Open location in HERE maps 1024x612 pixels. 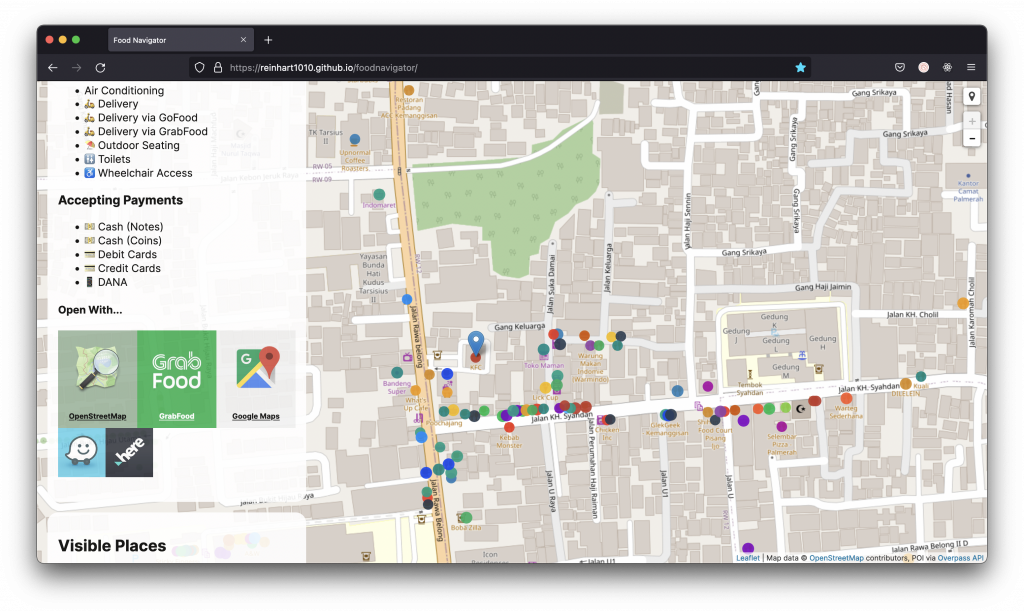click(129, 452)
